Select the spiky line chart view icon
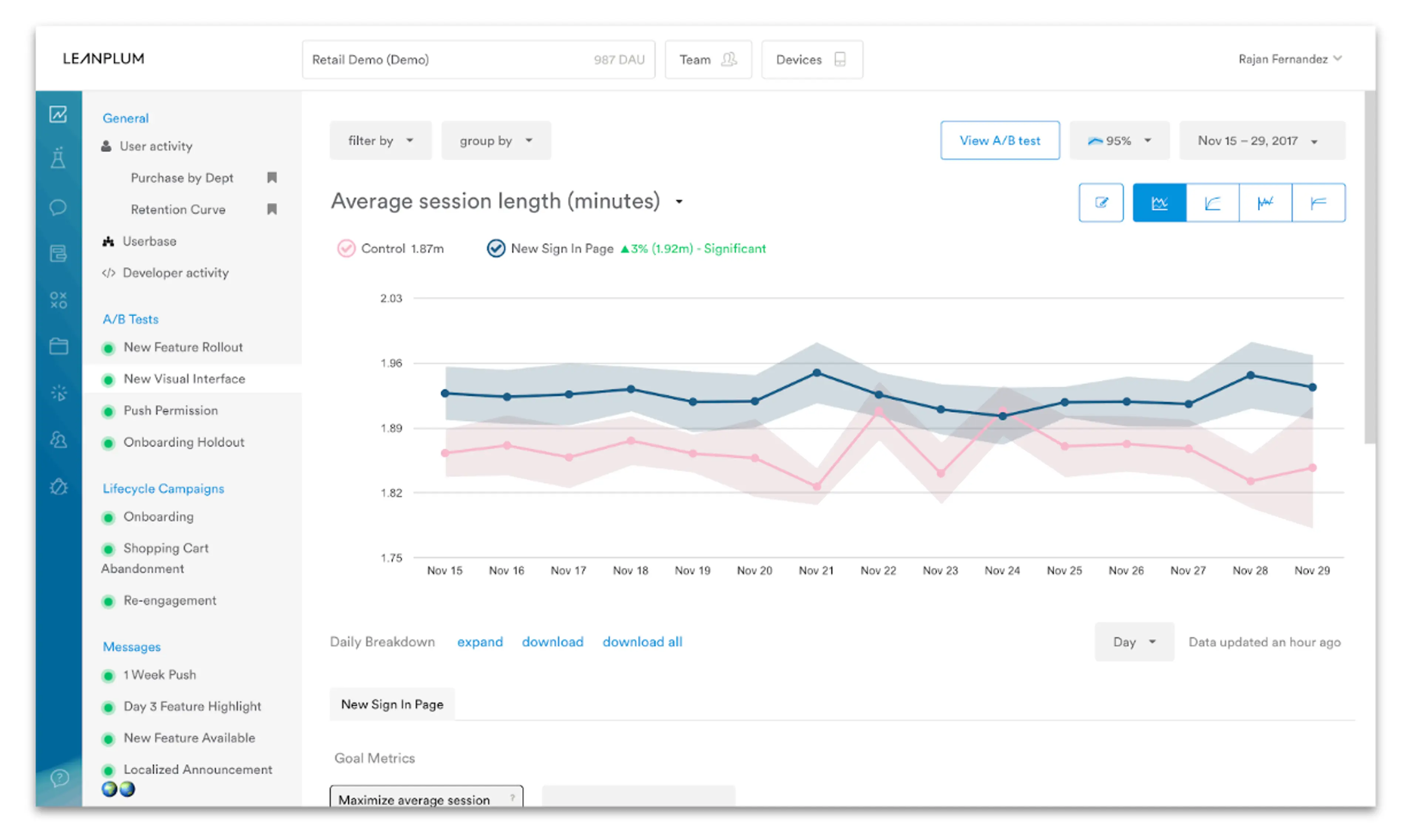 (x=1265, y=203)
